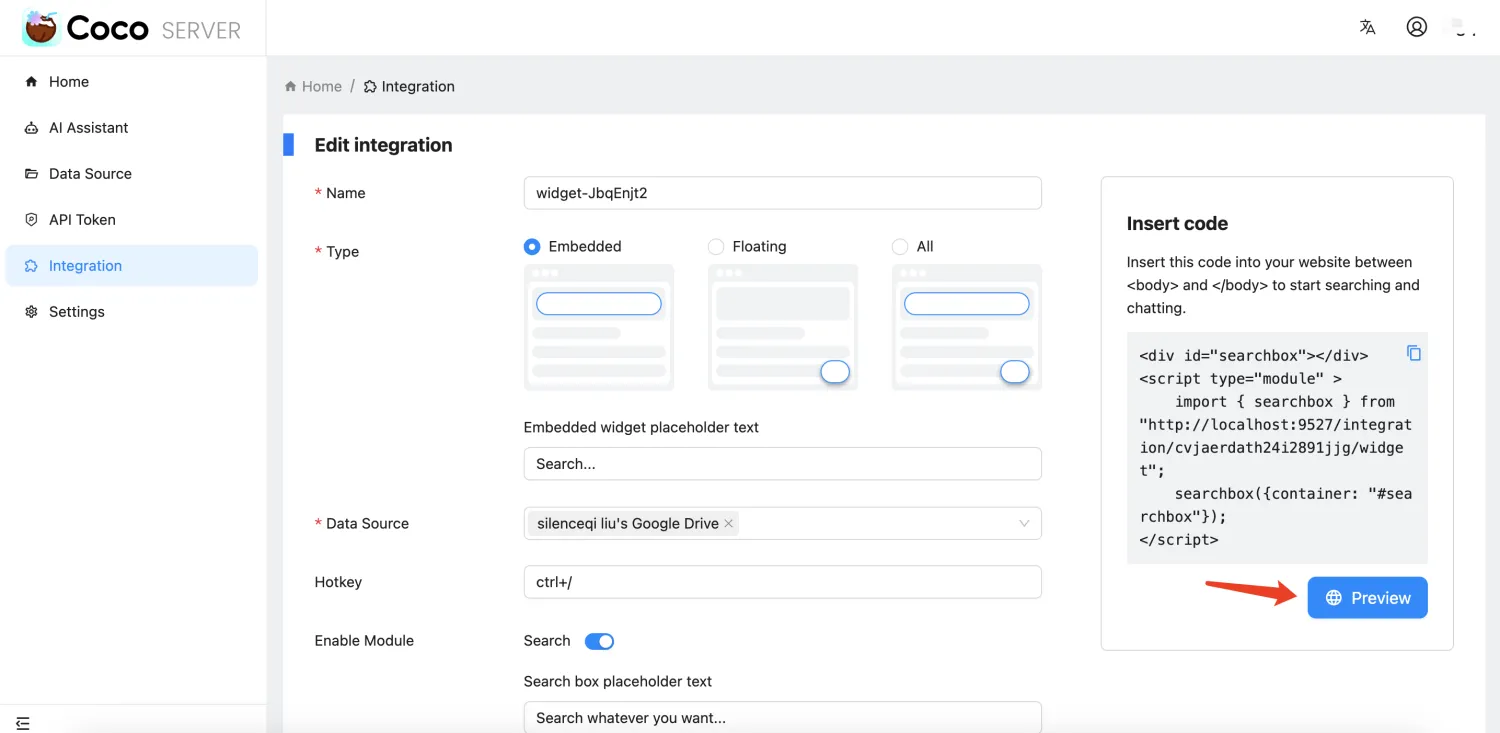Open the user account profile icon
Screen dimensions: 1500x733
1416,27
